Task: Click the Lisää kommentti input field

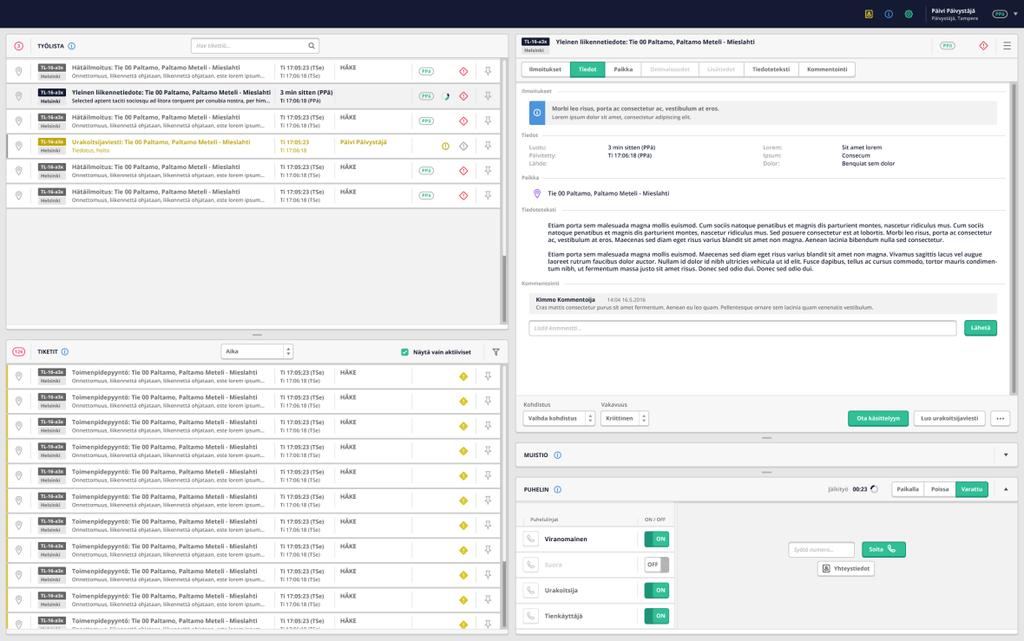Action: pyautogui.click(x=743, y=328)
